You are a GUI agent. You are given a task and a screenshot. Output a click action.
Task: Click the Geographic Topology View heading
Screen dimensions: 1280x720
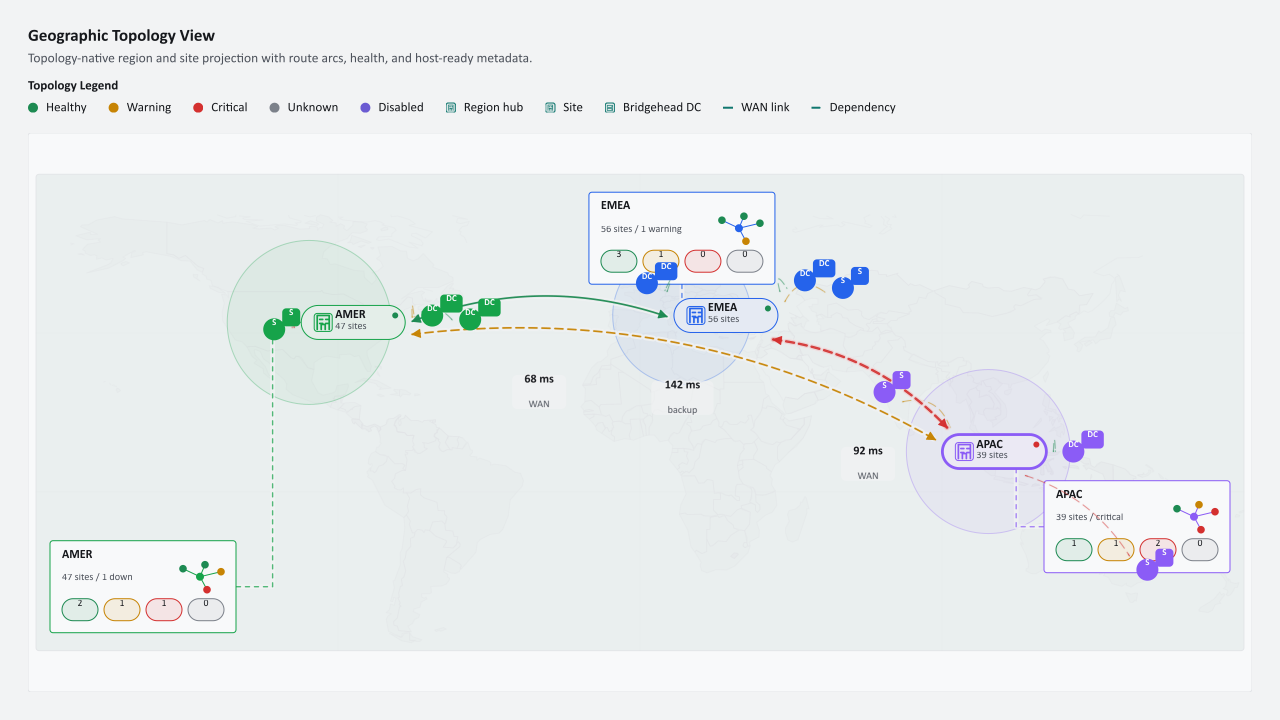tap(121, 36)
